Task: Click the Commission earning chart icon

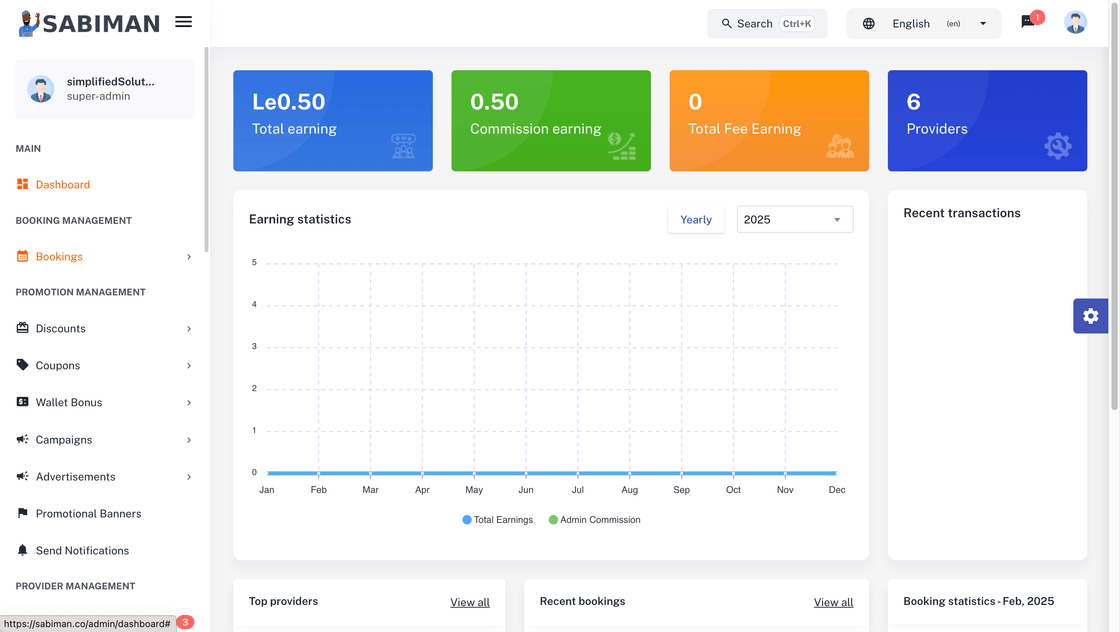Action: [x=621, y=146]
